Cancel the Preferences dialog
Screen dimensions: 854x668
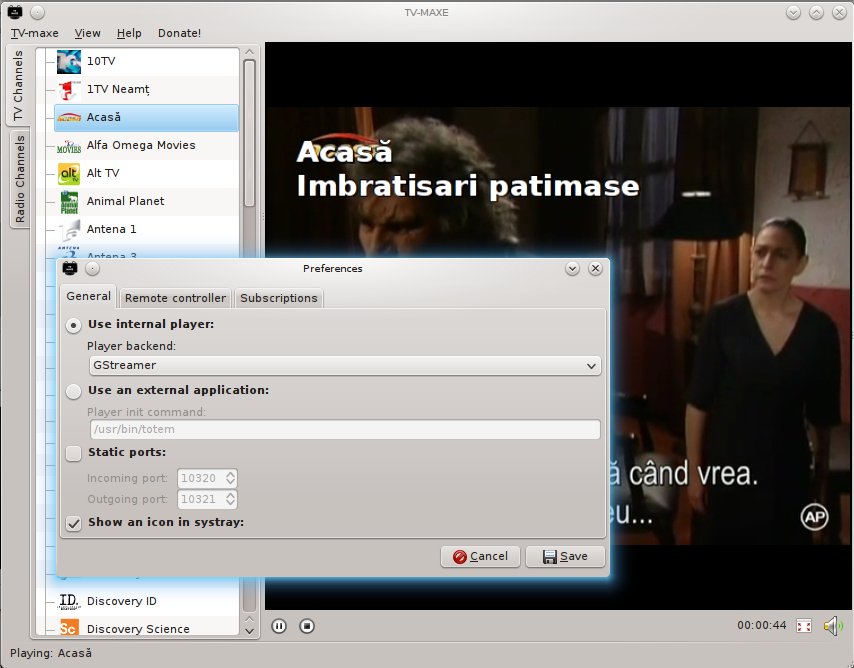tap(480, 556)
